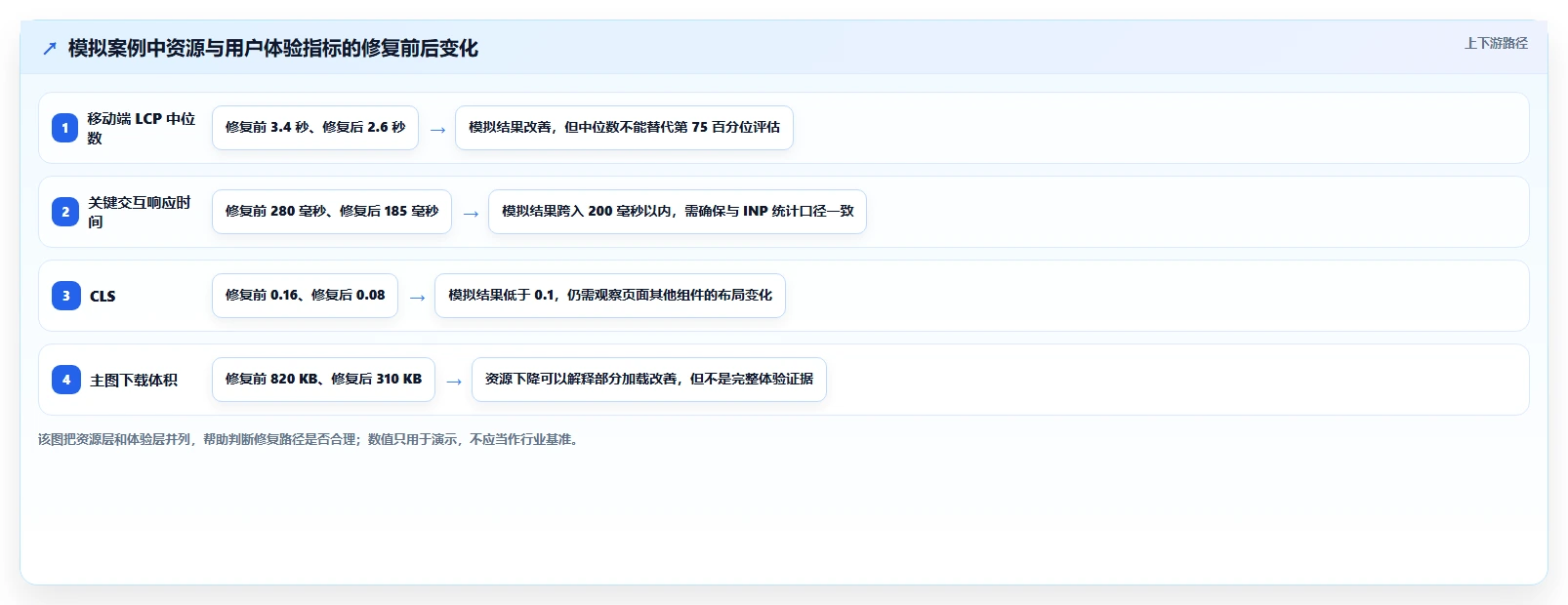Click the number 1 badge

click(x=65, y=128)
